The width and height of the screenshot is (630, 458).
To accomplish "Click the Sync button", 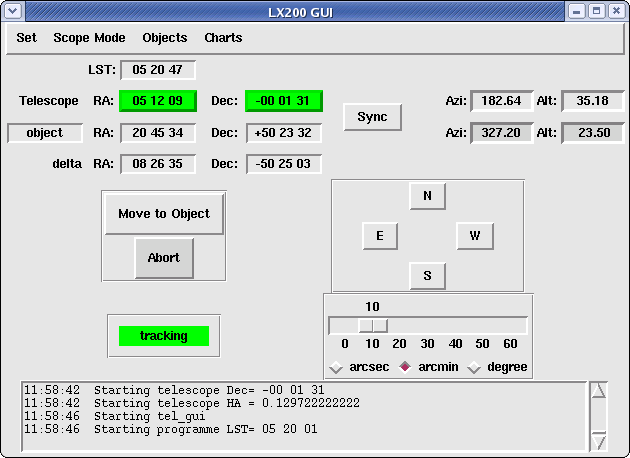I will coord(372,116).
